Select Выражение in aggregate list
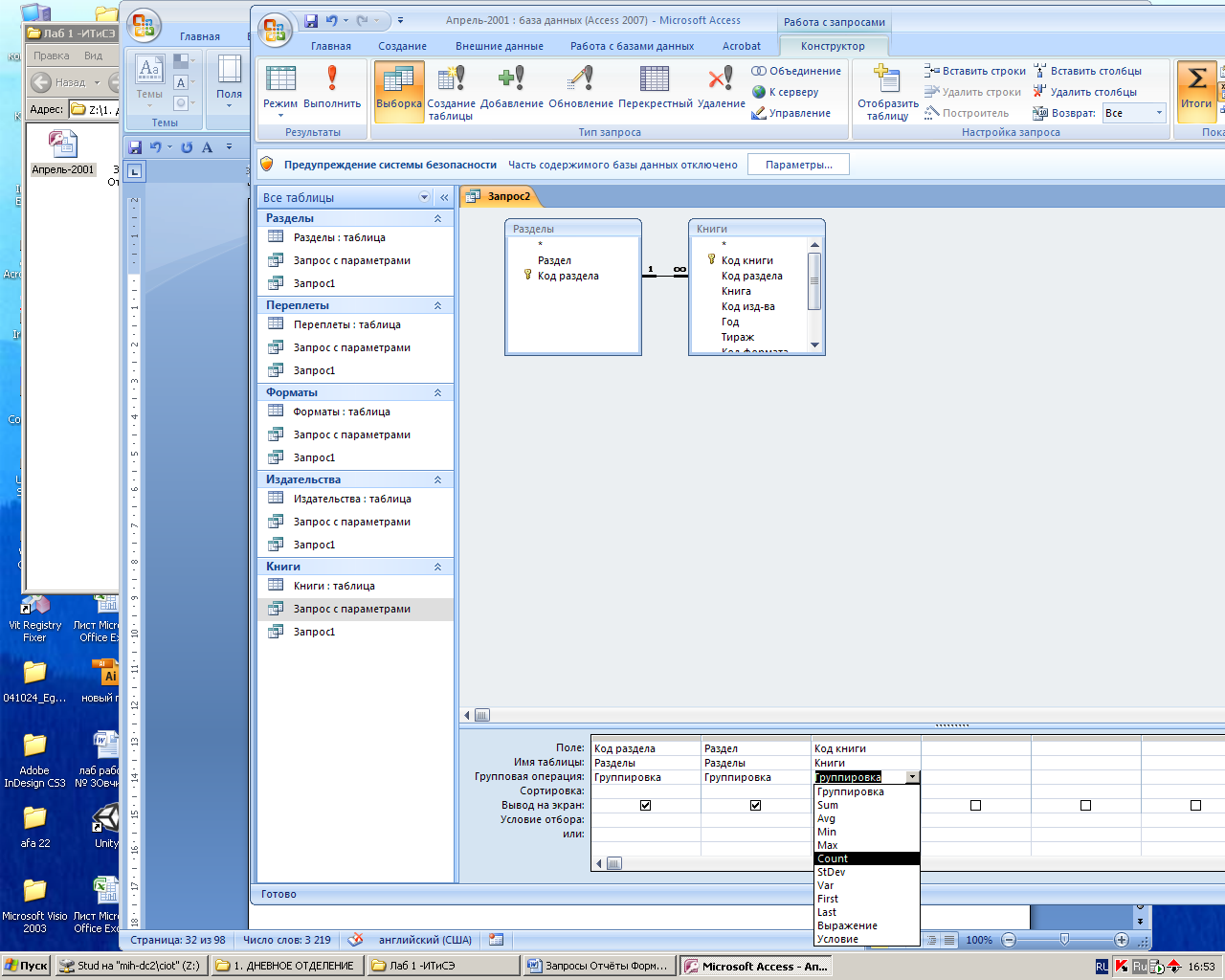This screenshot has height=980, width=1225. pyautogui.click(x=867, y=925)
